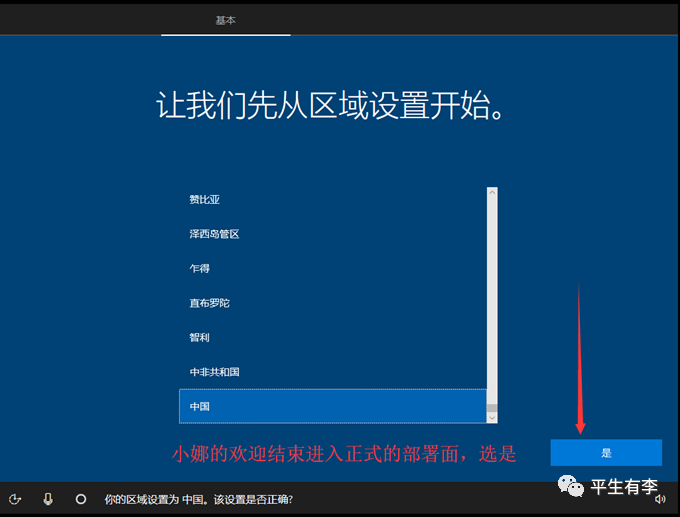Open the ease of access icon
This screenshot has height=517, width=680.
coord(15,499)
